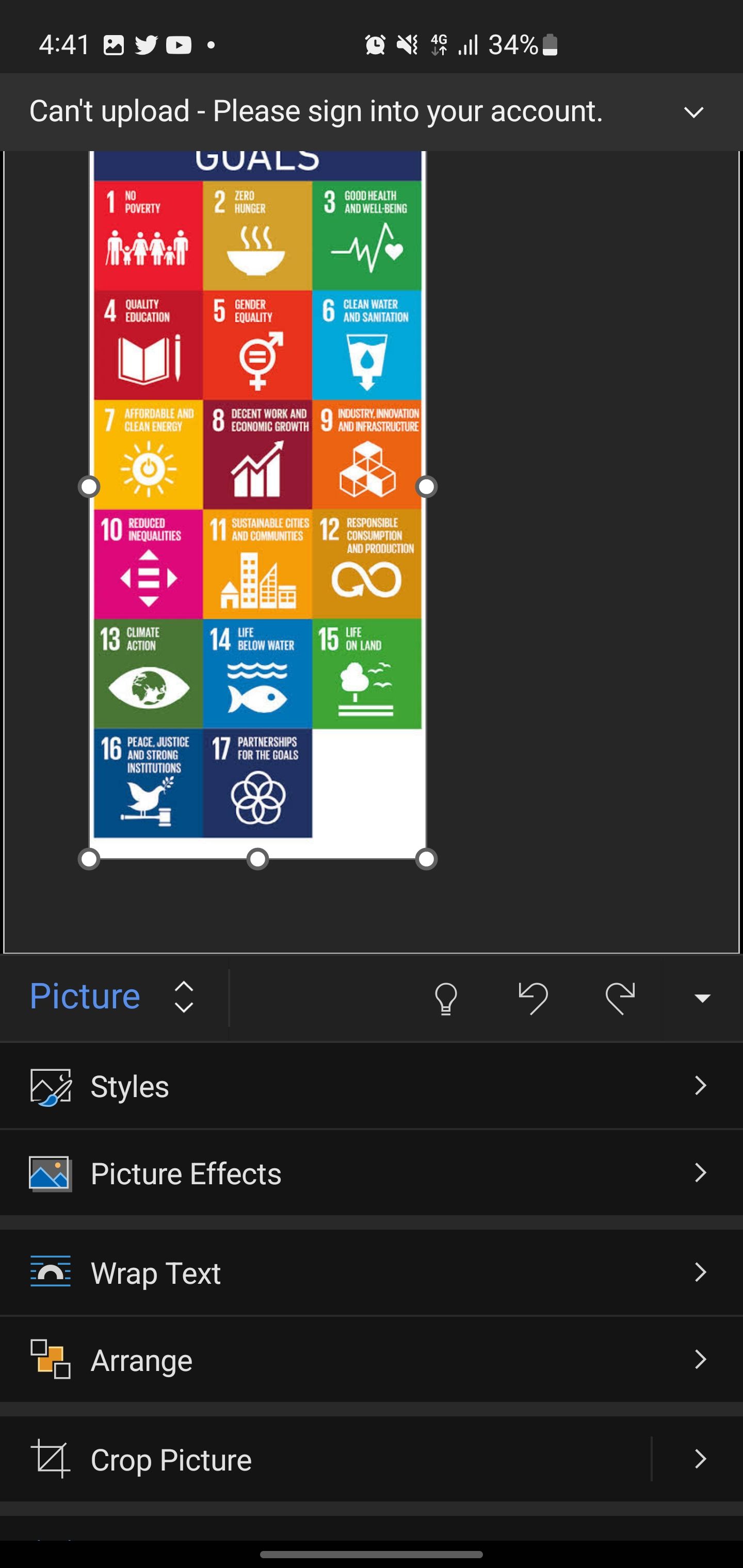Select the left middle resize handle
The height and width of the screenshot is (1568, 743).
89,486
